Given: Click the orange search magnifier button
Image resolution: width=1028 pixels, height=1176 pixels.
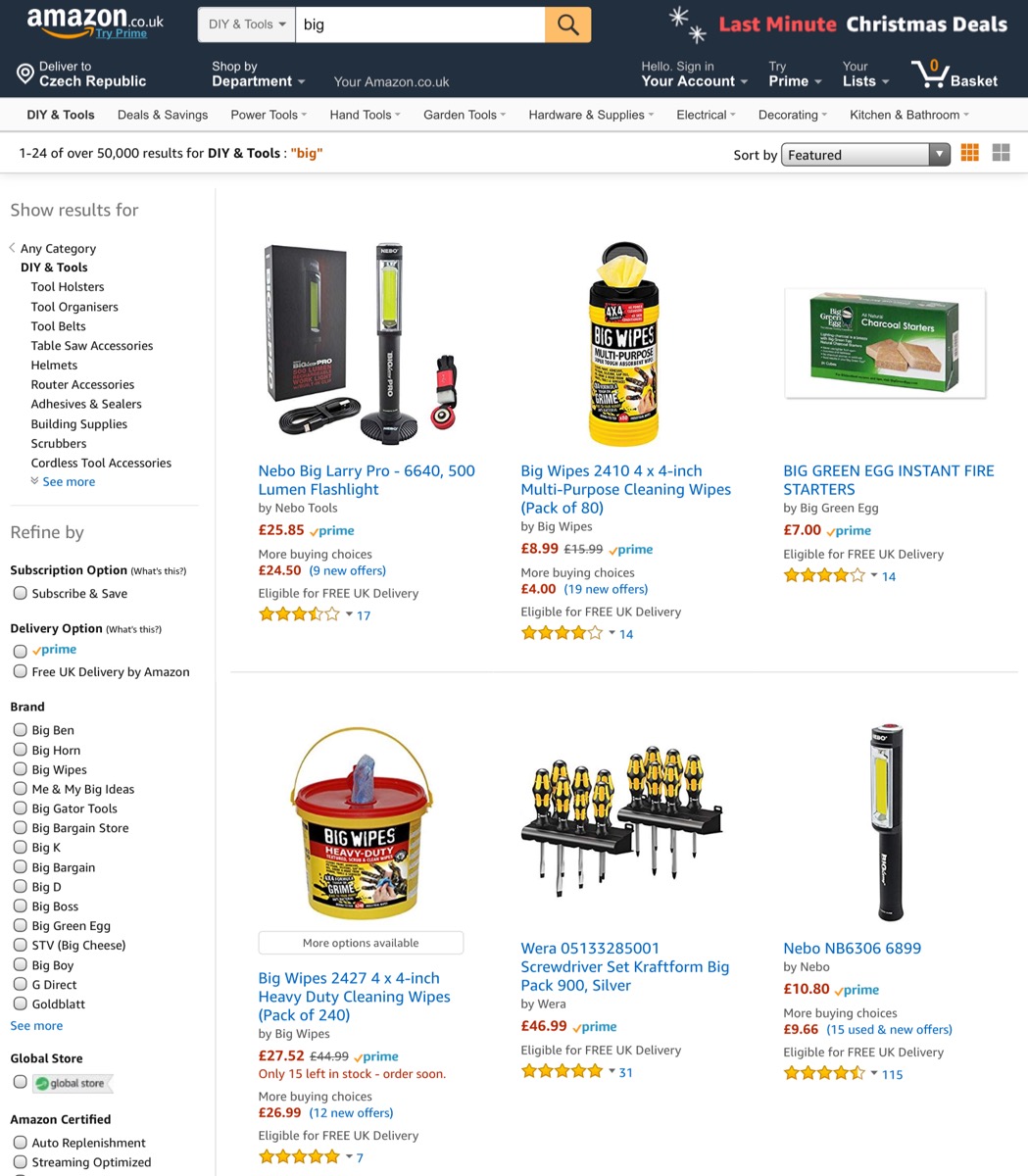Looking at the screenshot, I should coord(567,24).
